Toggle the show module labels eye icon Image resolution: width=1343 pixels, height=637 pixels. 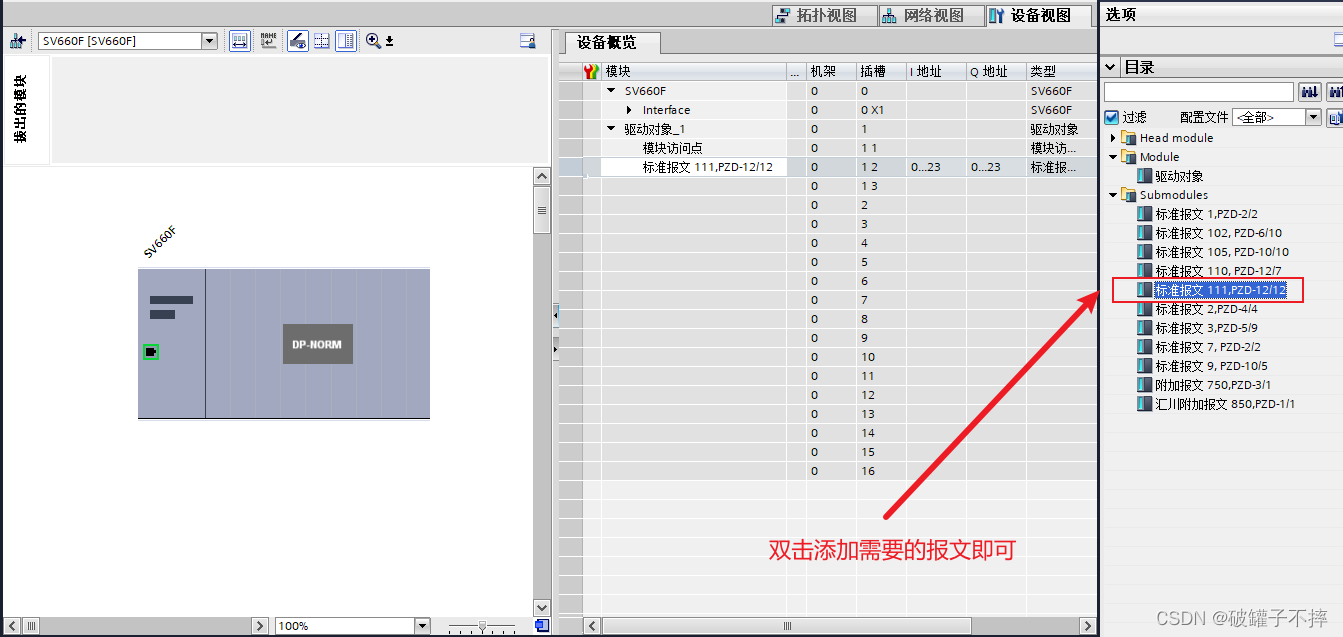click(x=298, y=41)
